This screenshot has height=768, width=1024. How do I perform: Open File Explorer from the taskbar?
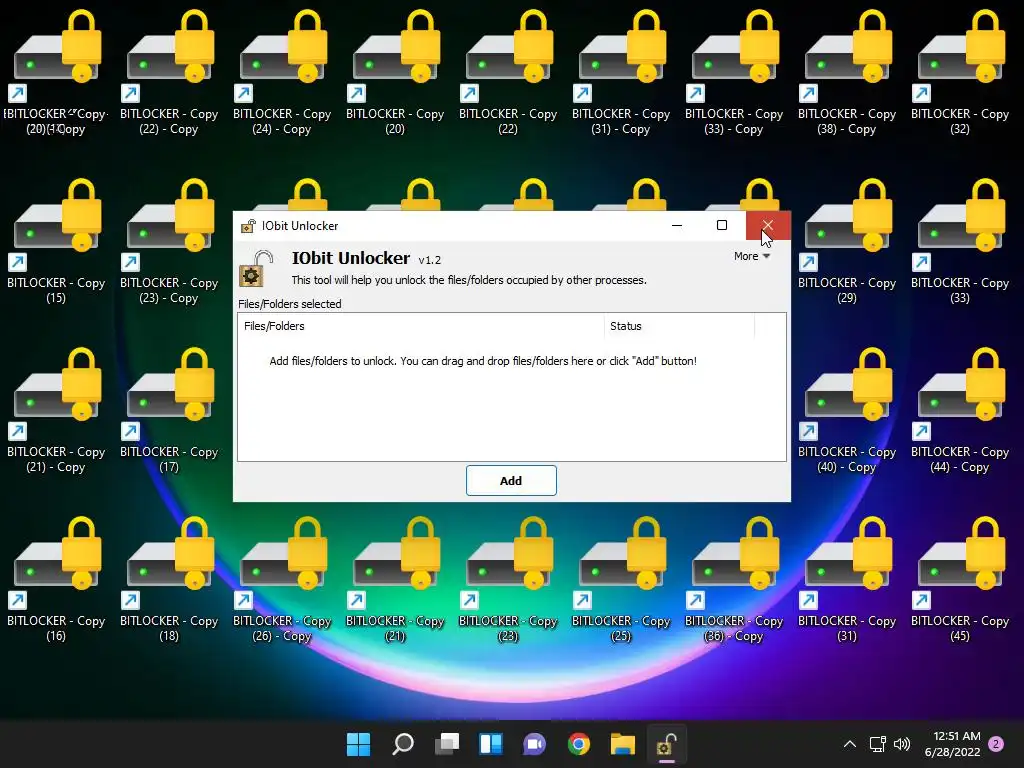tap(622, 744)
